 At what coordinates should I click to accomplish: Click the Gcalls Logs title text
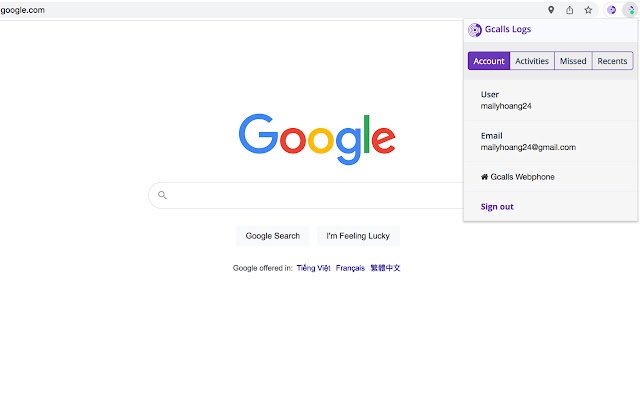[x=508, y=29]
